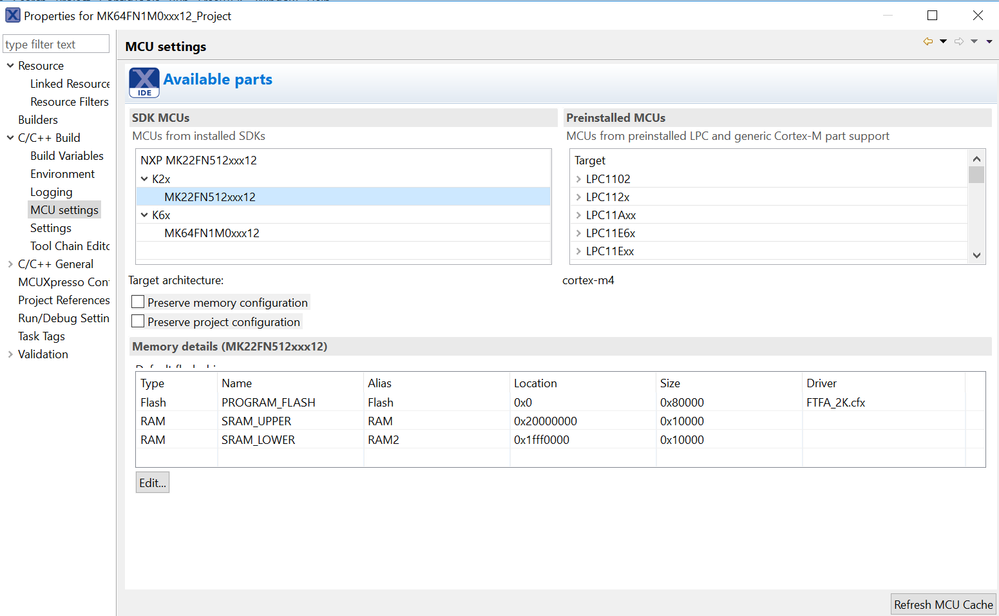This screenshot has height=616, width=999.
Task: Click the Refresh MCU Cache button
Action: (943, 604)
